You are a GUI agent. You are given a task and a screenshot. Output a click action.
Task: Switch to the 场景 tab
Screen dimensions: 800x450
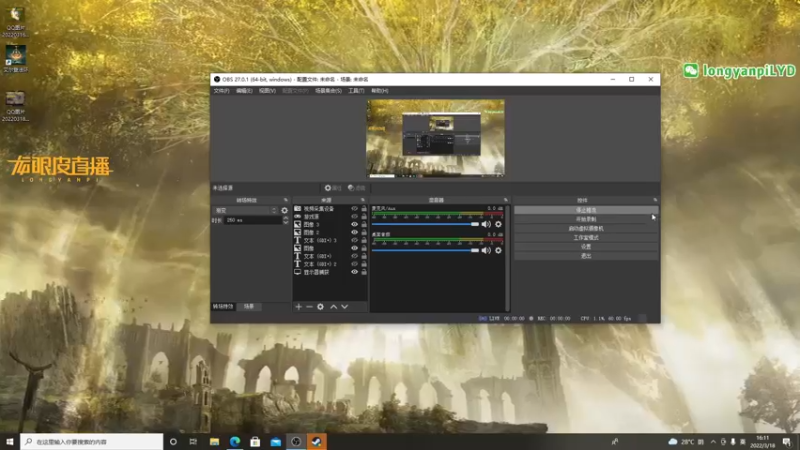click(249, 307)
